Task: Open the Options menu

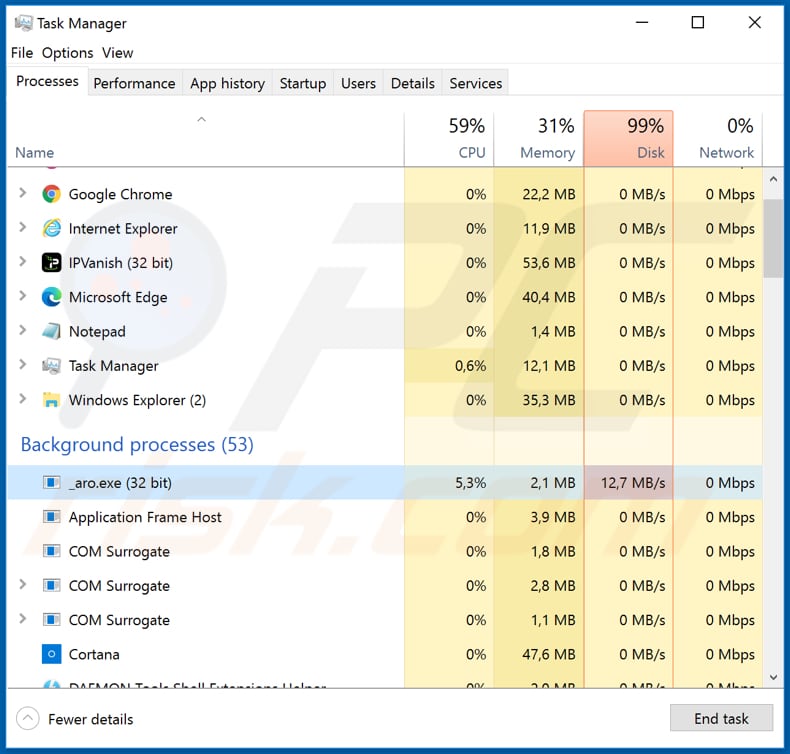Action: [x=68, y=52]
